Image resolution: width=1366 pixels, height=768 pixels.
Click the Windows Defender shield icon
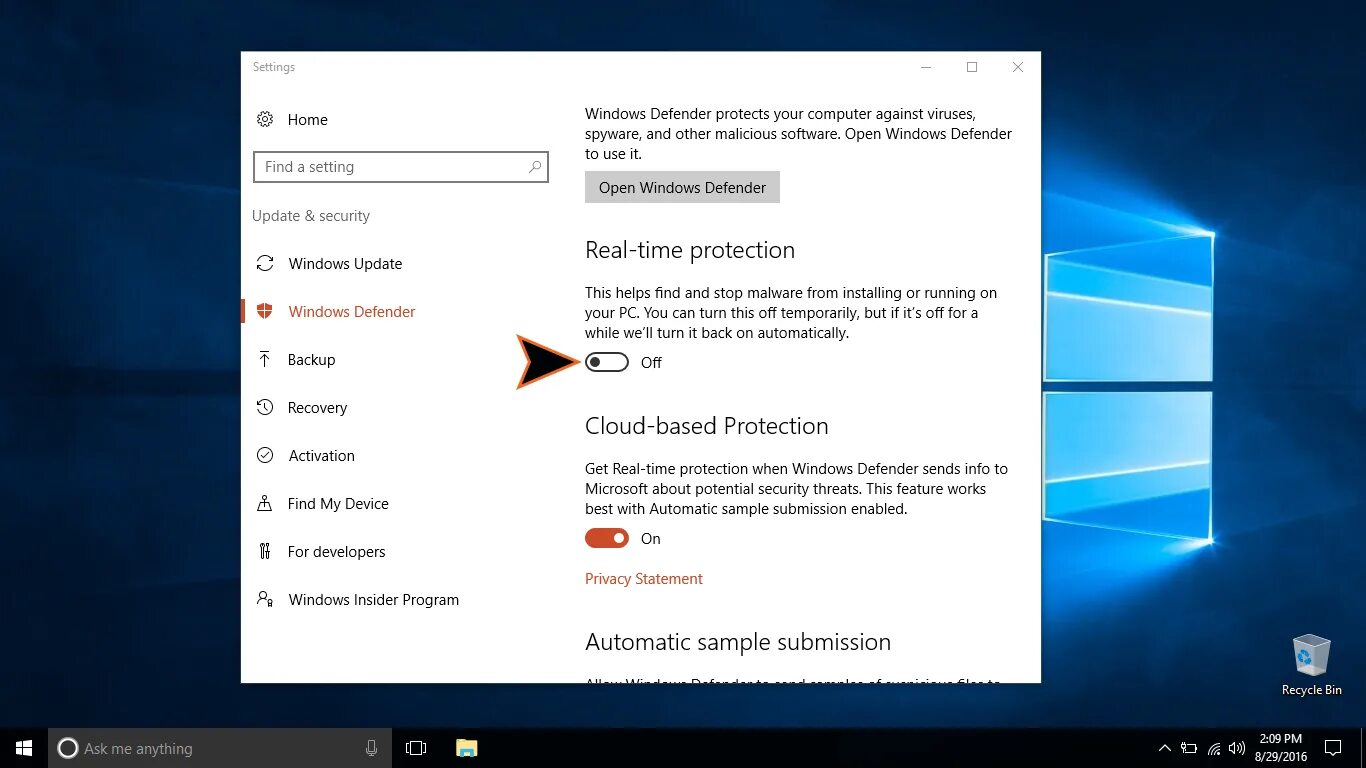coord(265,311)
